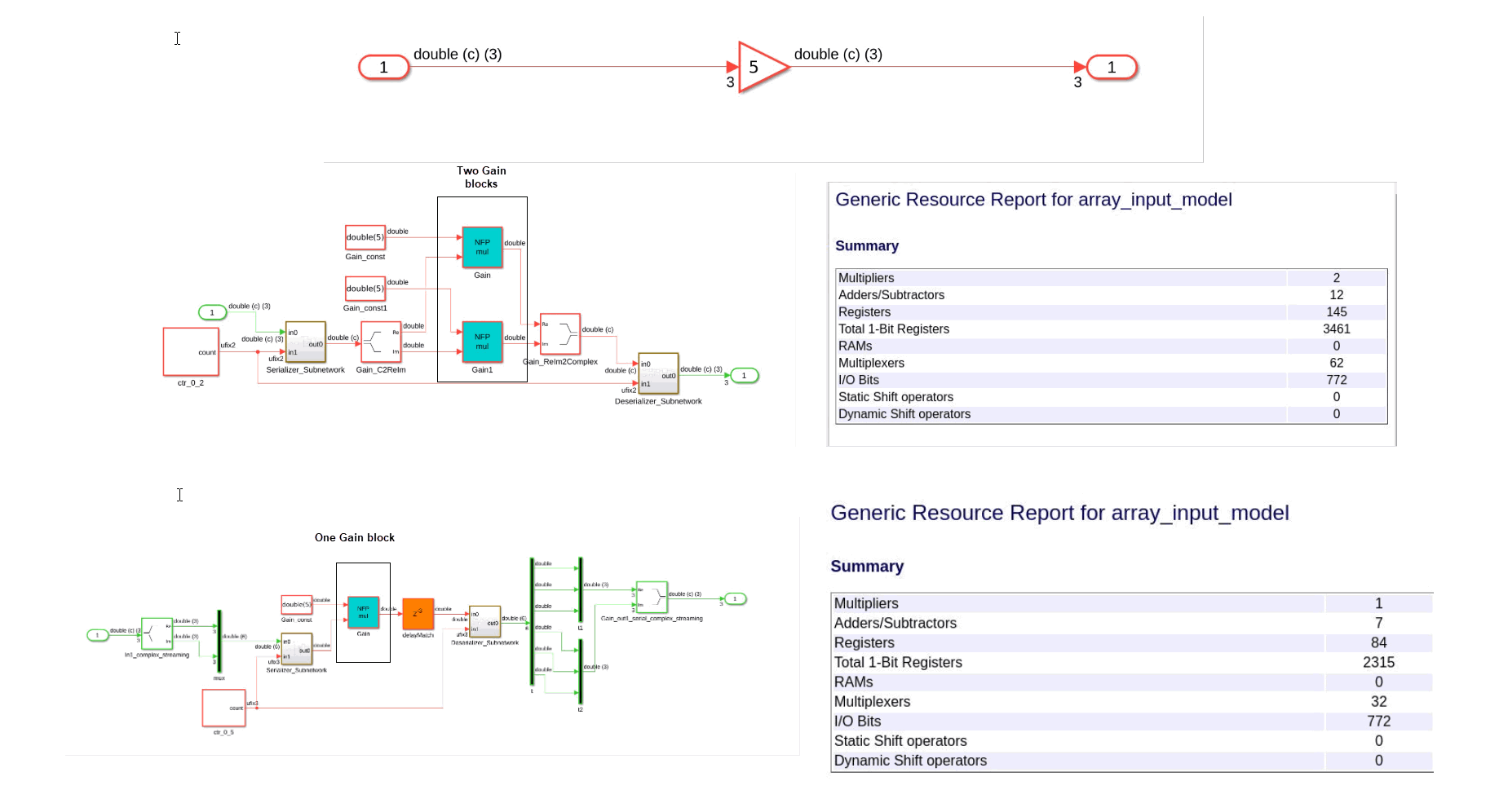The width and height of the screenshot is (1499, 812).
Task: Select the "Two Gain blocks" annotation text
Action: [481, 177]
